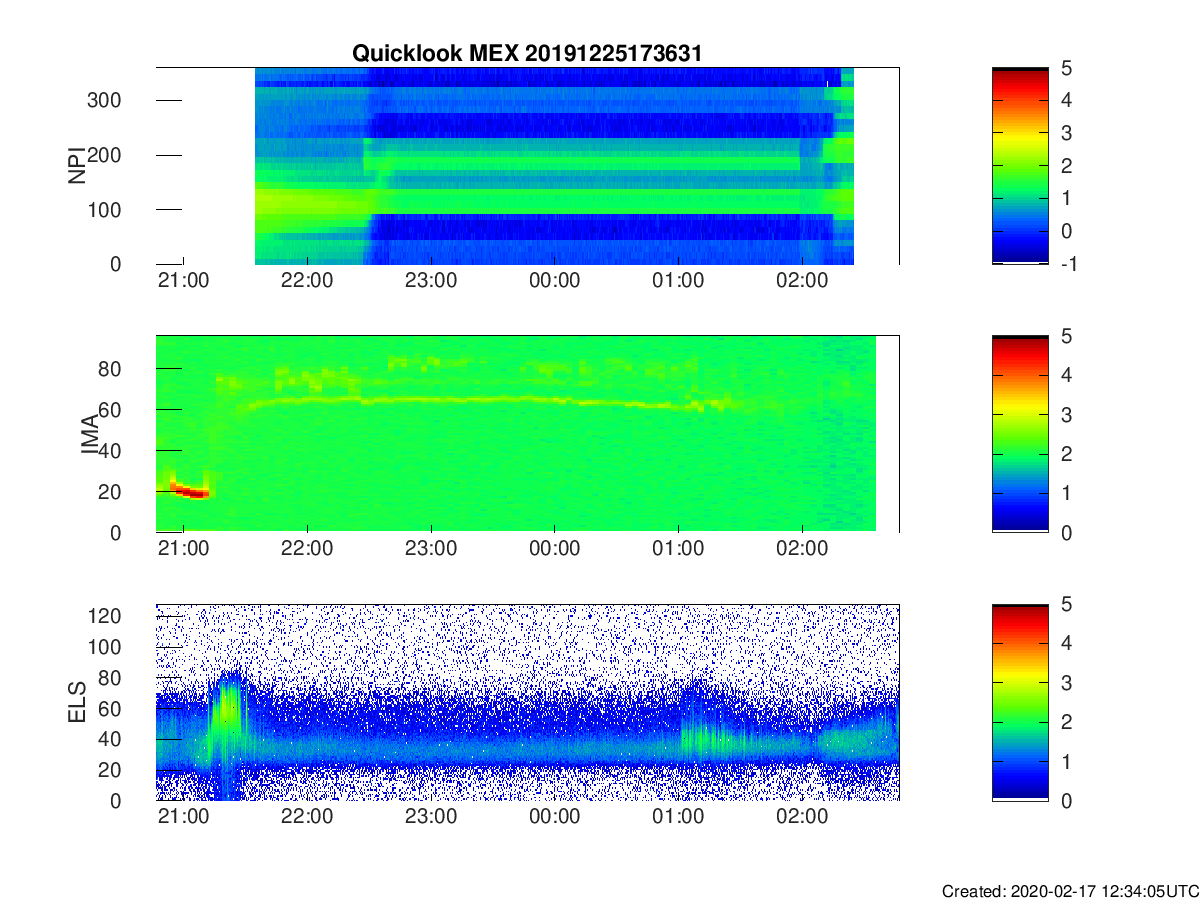Click the 00:00 tick under the ELS panel
Viewport: 1200px width, 900px height.
tap(555, 816)
